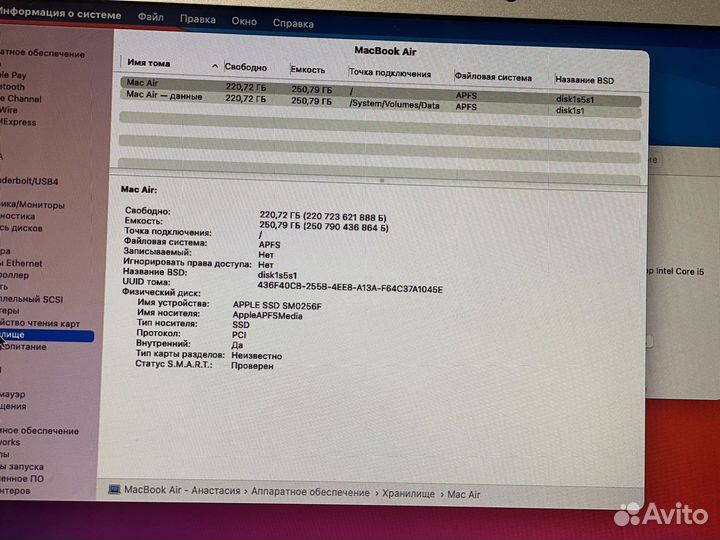This screenshot has height=540, width=720.
Task: Select the Bluetooth sidebar item
Action: (12, 87)
